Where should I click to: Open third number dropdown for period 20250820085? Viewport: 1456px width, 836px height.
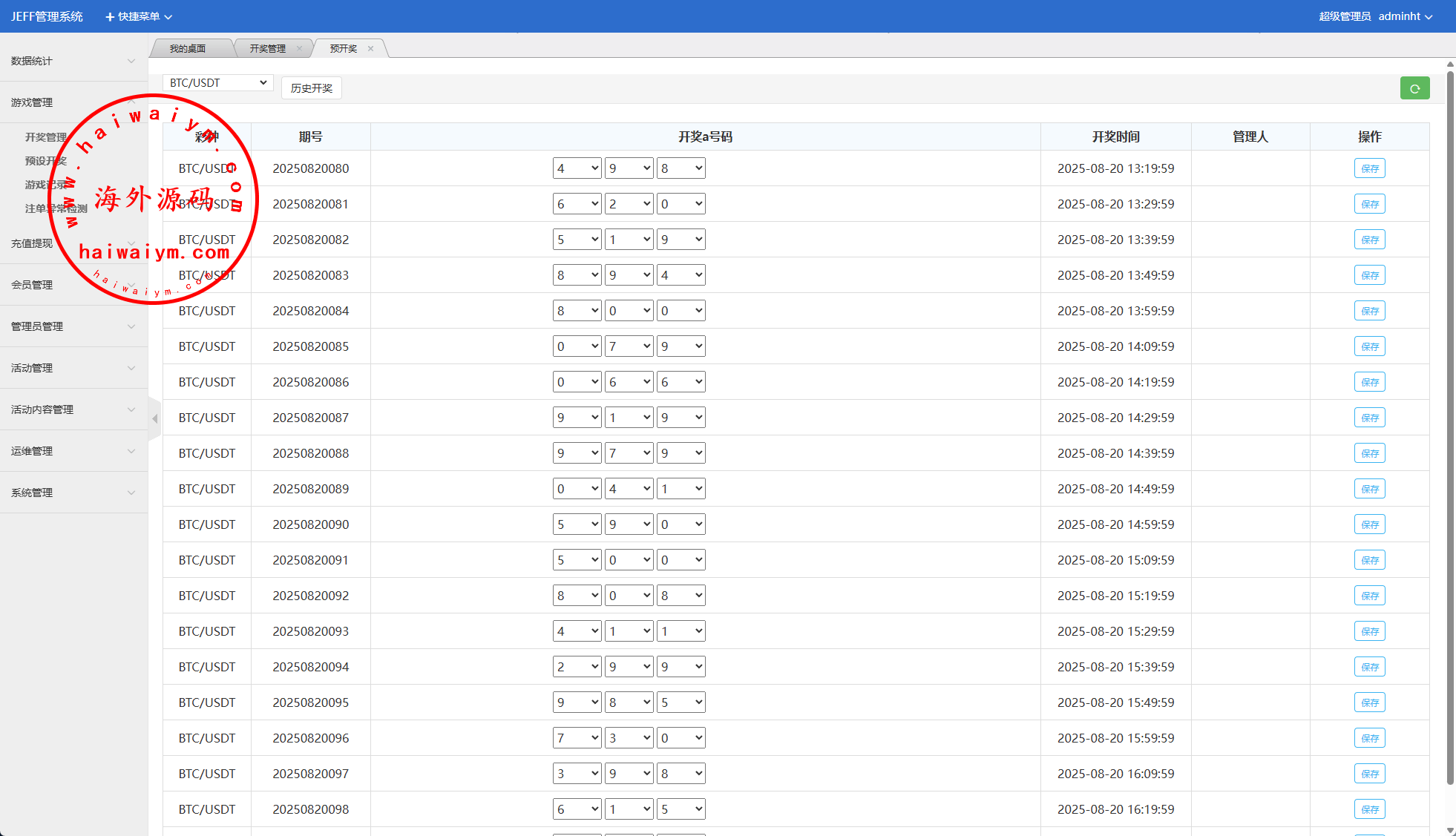[681, 346]
